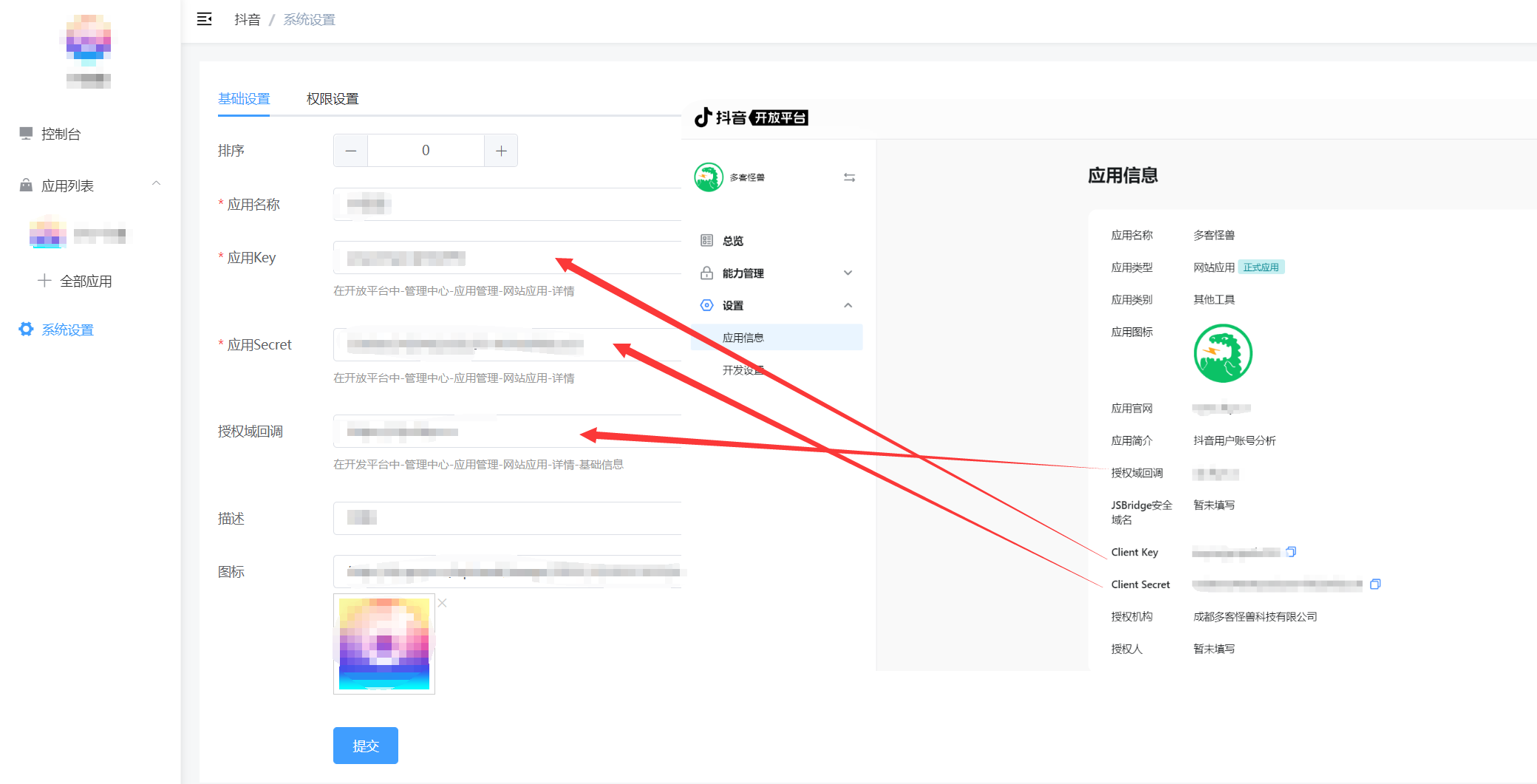1537x784 pixels.
Task: Focus the 应用Key input field
Action: (508, 257)
